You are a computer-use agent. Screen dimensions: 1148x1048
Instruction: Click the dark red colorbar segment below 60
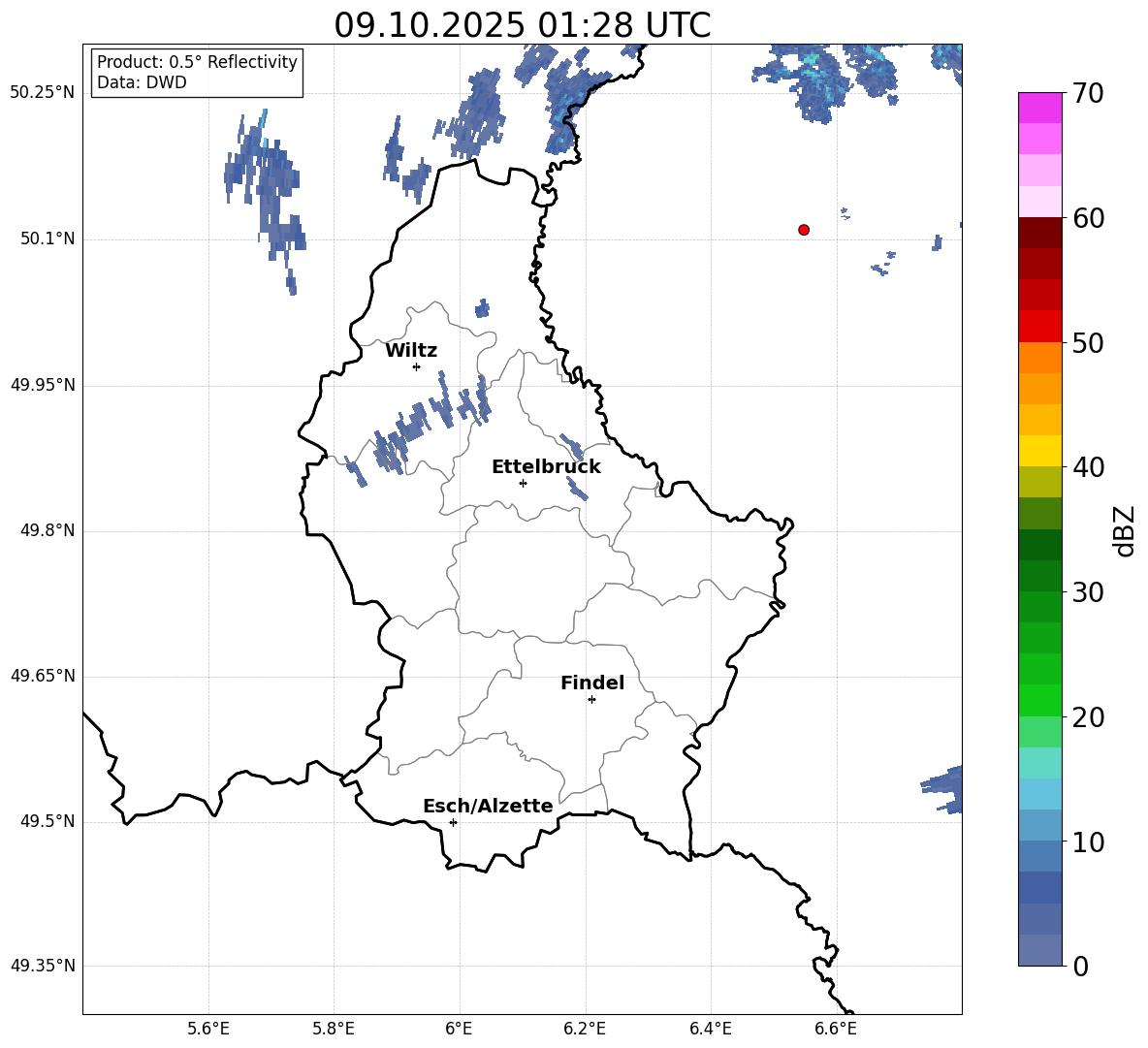coord(1040,233)
